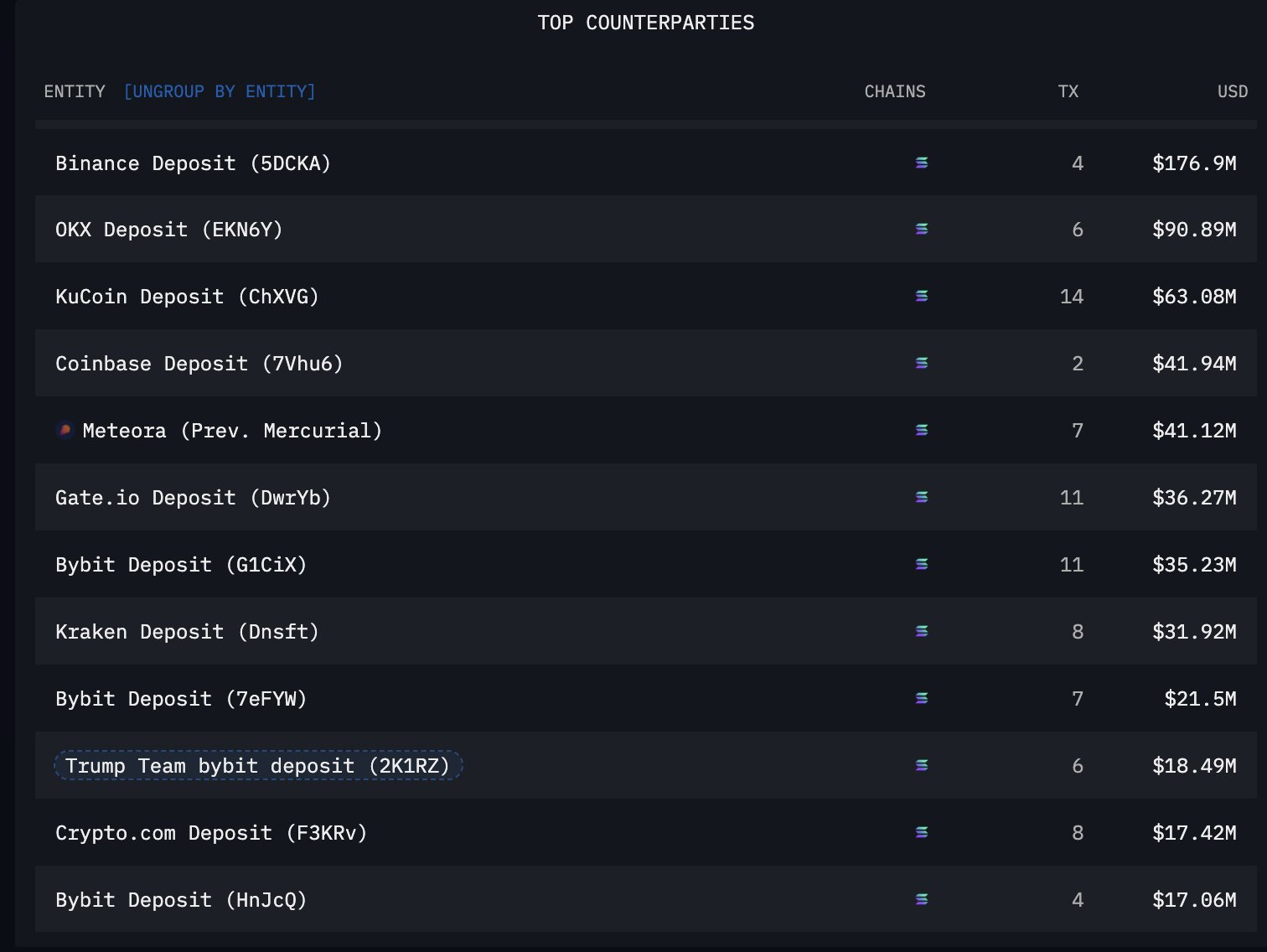This screenshot has width=1267, height=952.
Task: Open Meteora (Prev. Mercurial) entity
Action: pos(232,431)
